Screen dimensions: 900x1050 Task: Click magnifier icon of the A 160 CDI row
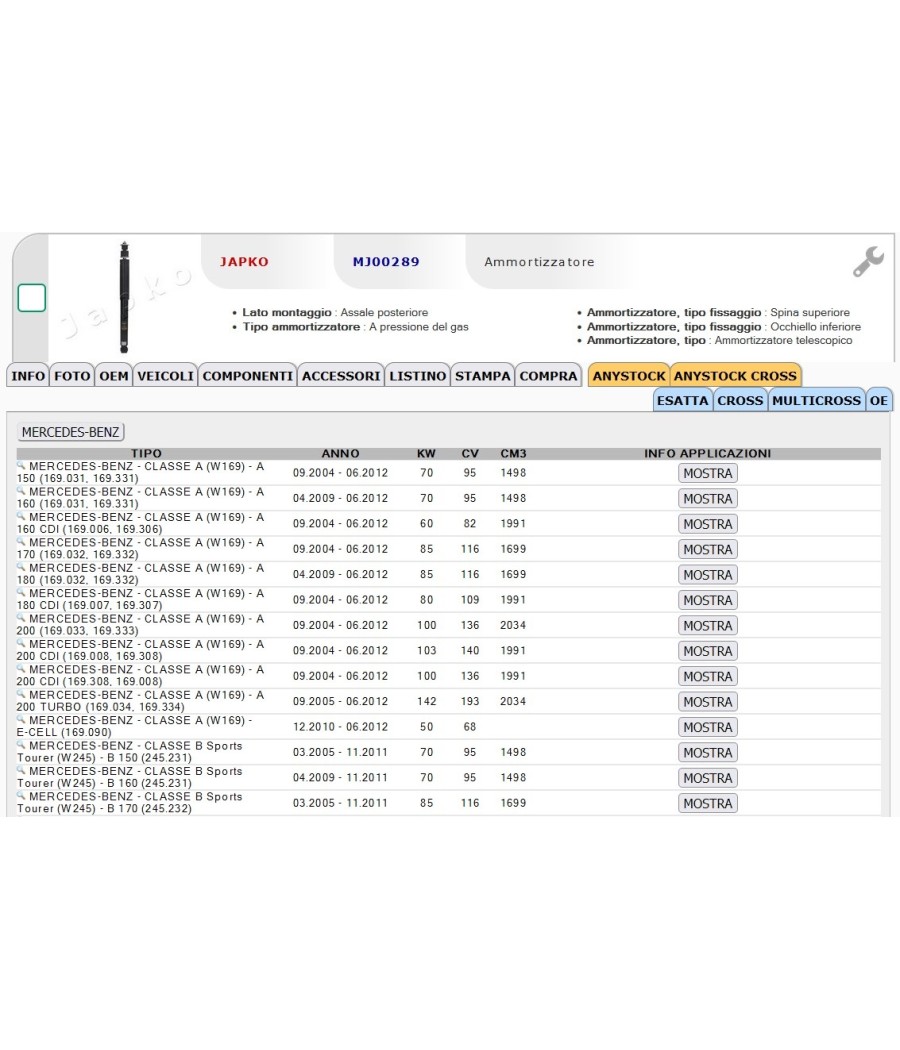tap(21, 516)
